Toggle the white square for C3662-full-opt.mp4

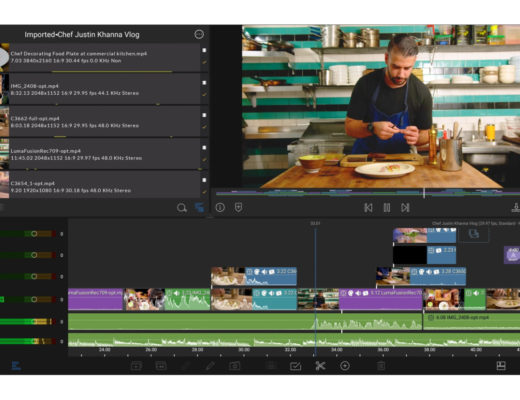pyautogui.click(x=204, y=115)
